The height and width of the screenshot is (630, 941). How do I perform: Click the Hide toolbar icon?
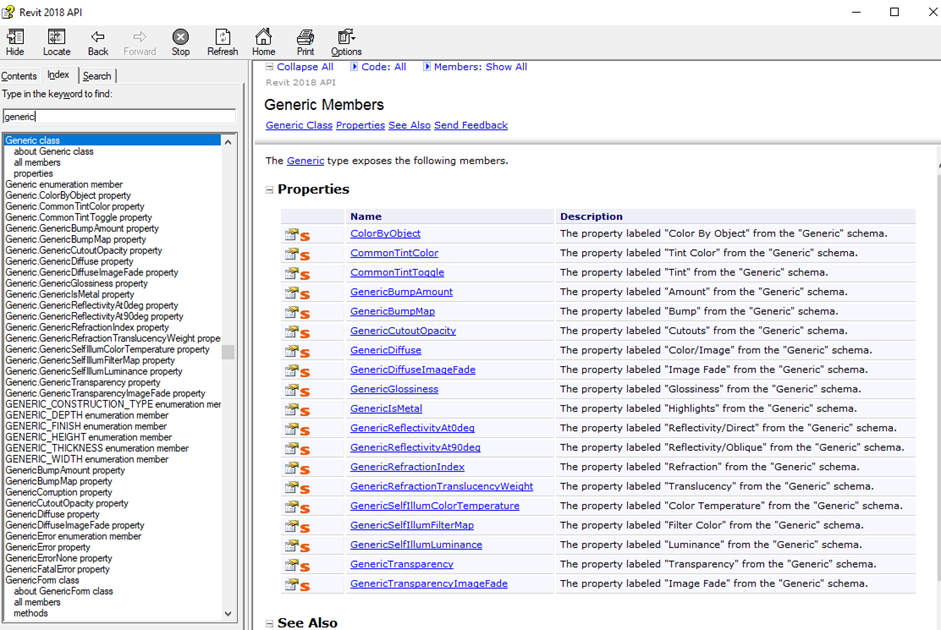pos(15,42)
